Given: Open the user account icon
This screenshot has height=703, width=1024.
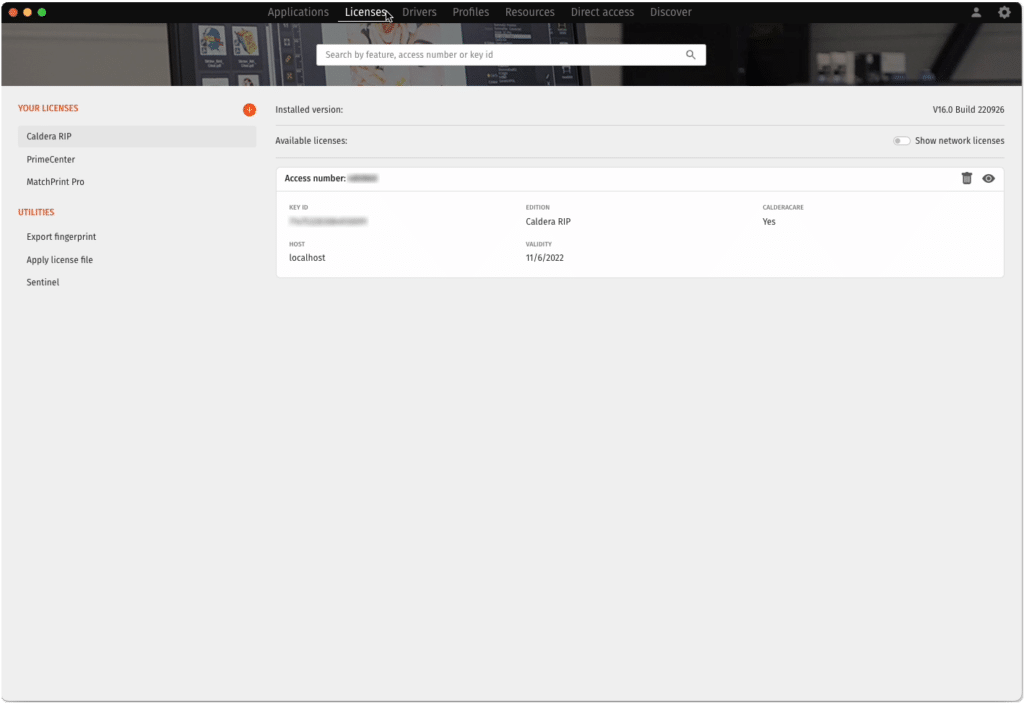Looking at the screenshot, I should click(x=976, y=12).
